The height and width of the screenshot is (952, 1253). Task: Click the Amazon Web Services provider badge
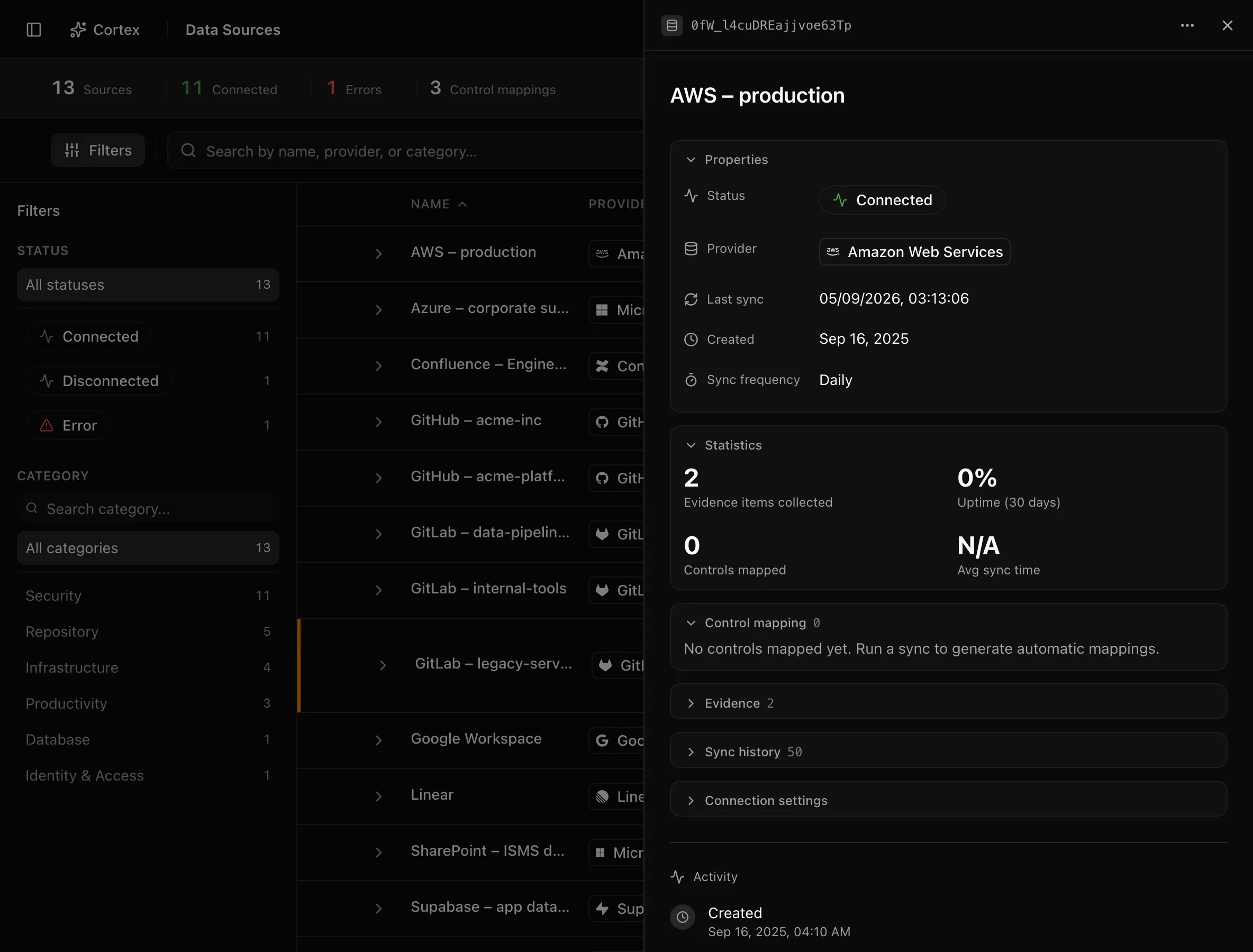point(914,252)
